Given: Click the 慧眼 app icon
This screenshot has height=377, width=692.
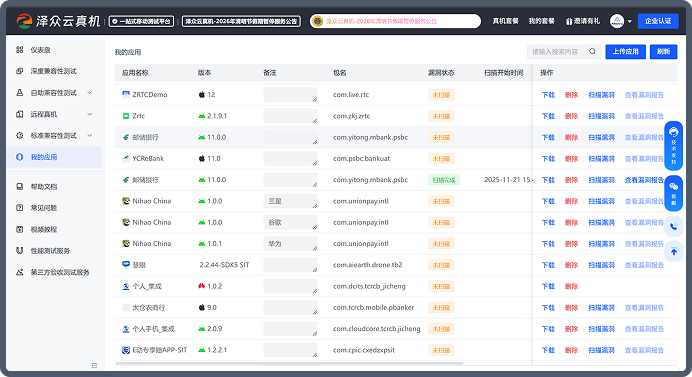Looking at the screenshot, I should 126,264.
